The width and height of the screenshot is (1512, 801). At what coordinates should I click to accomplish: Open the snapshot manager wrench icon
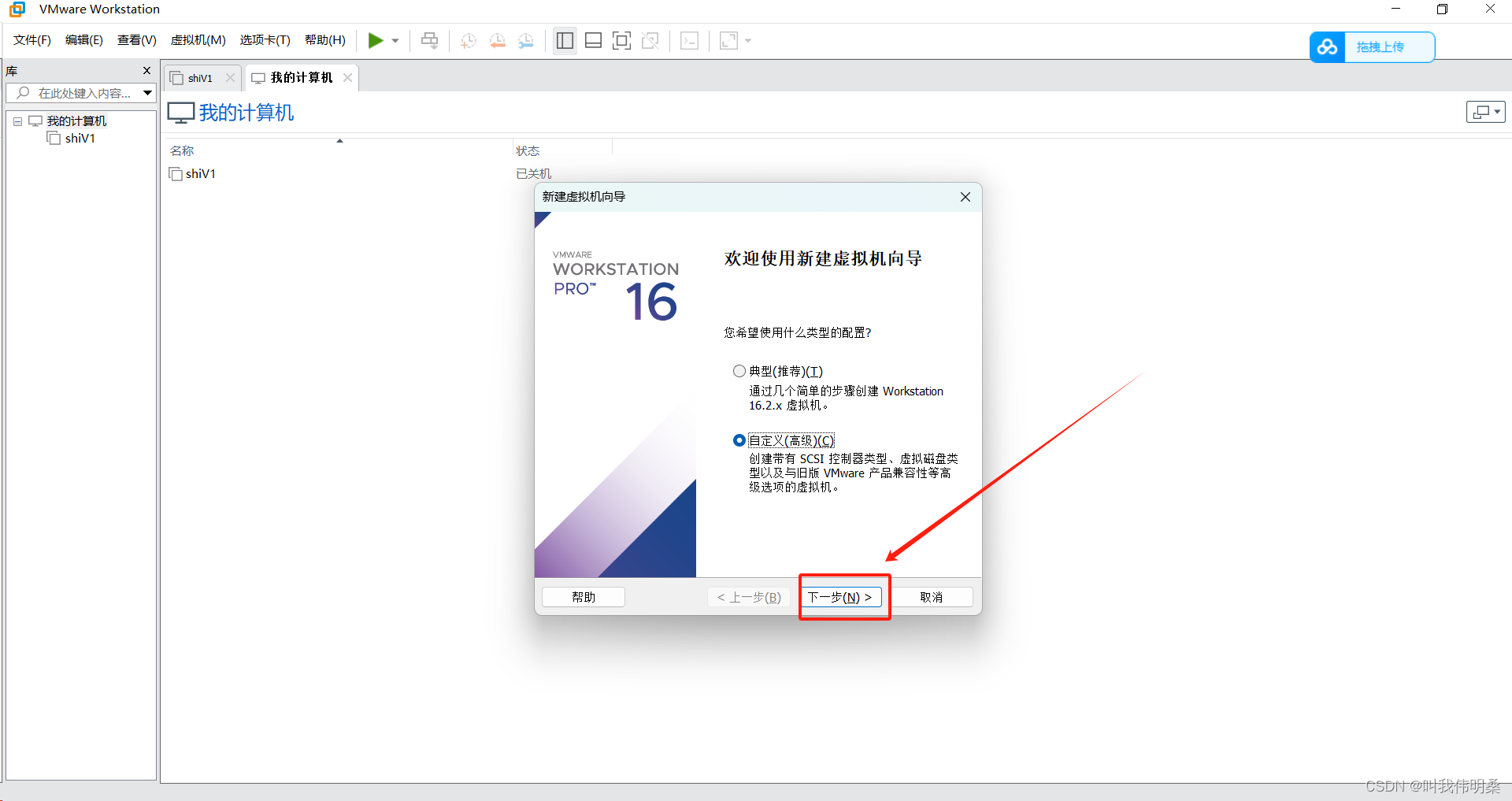(526, 40)
